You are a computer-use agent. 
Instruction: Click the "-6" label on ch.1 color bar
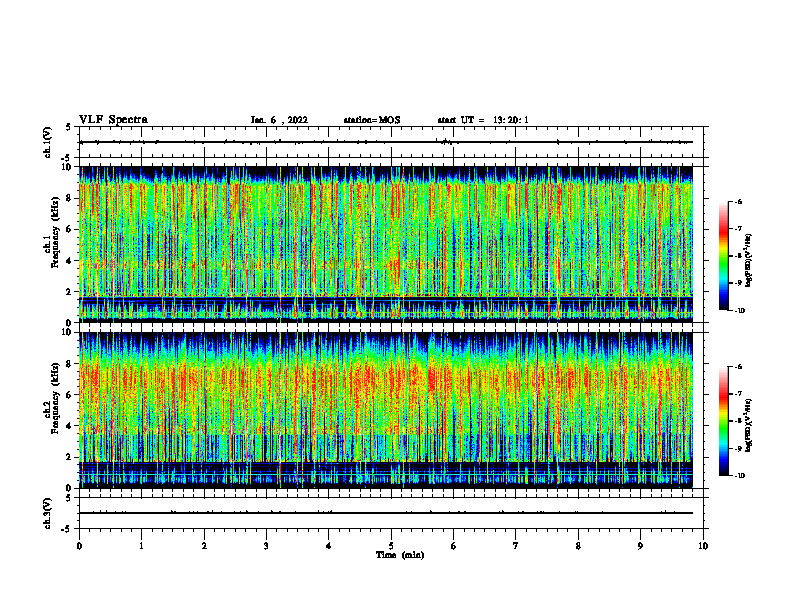(x=737, y=202)
